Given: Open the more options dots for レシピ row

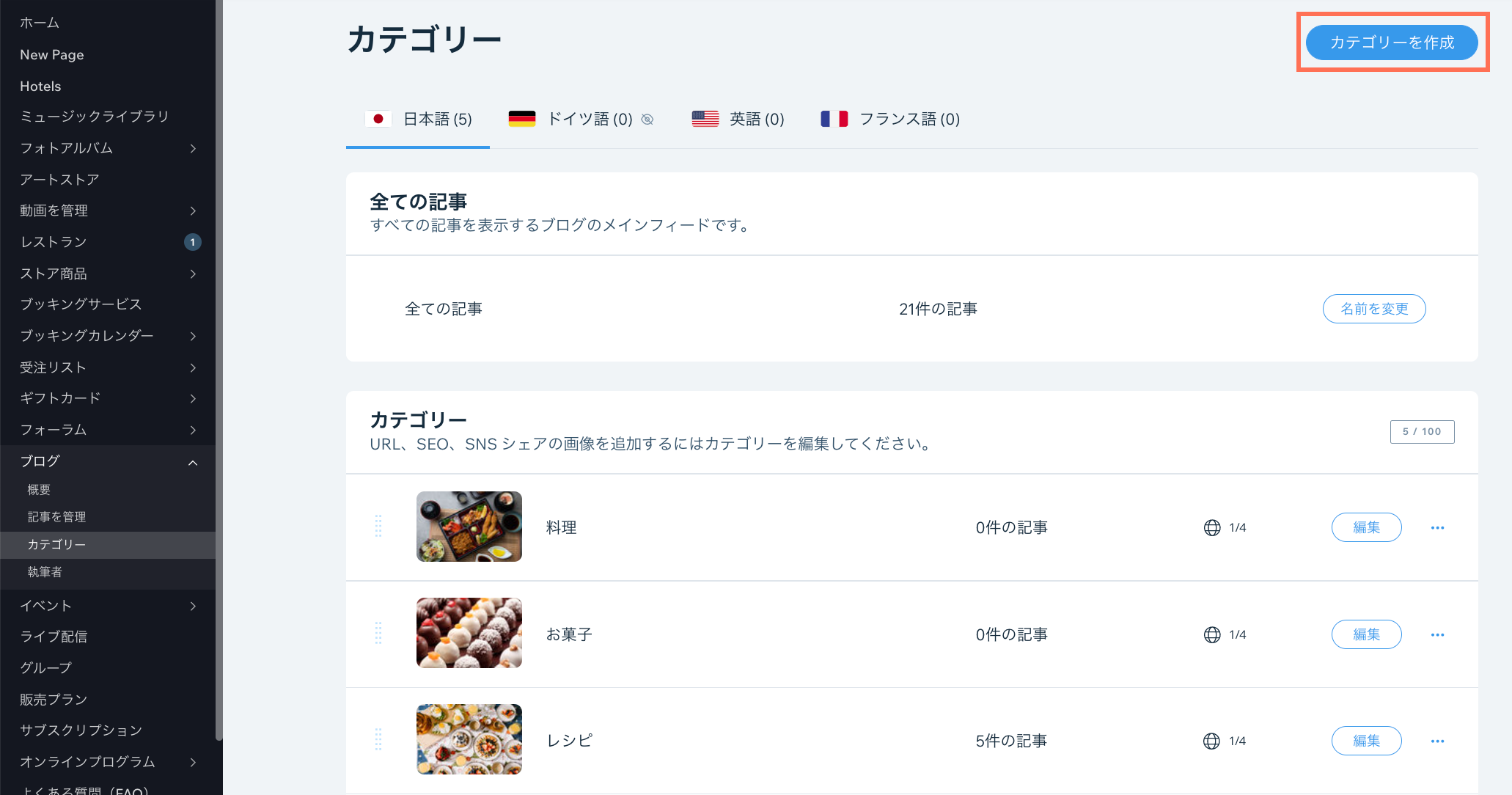Looking at the screenshot, I should (1437, 741).
